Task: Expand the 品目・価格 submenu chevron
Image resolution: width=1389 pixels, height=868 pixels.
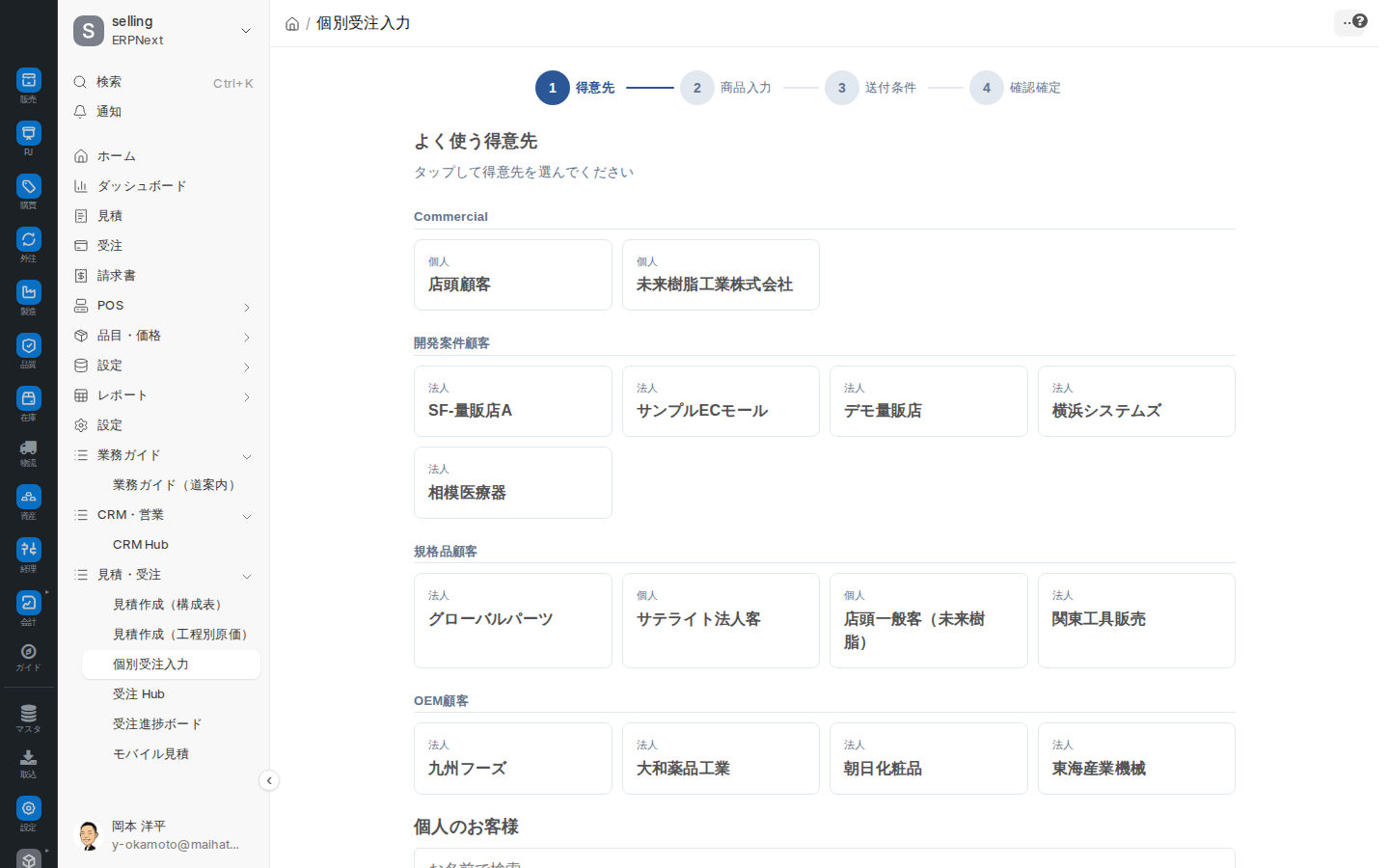Action: click(x=247, y=338)
